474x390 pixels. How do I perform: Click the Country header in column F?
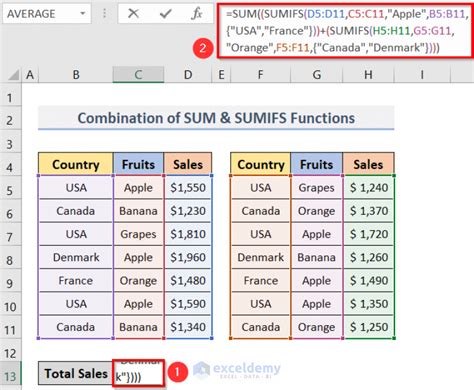261,164
